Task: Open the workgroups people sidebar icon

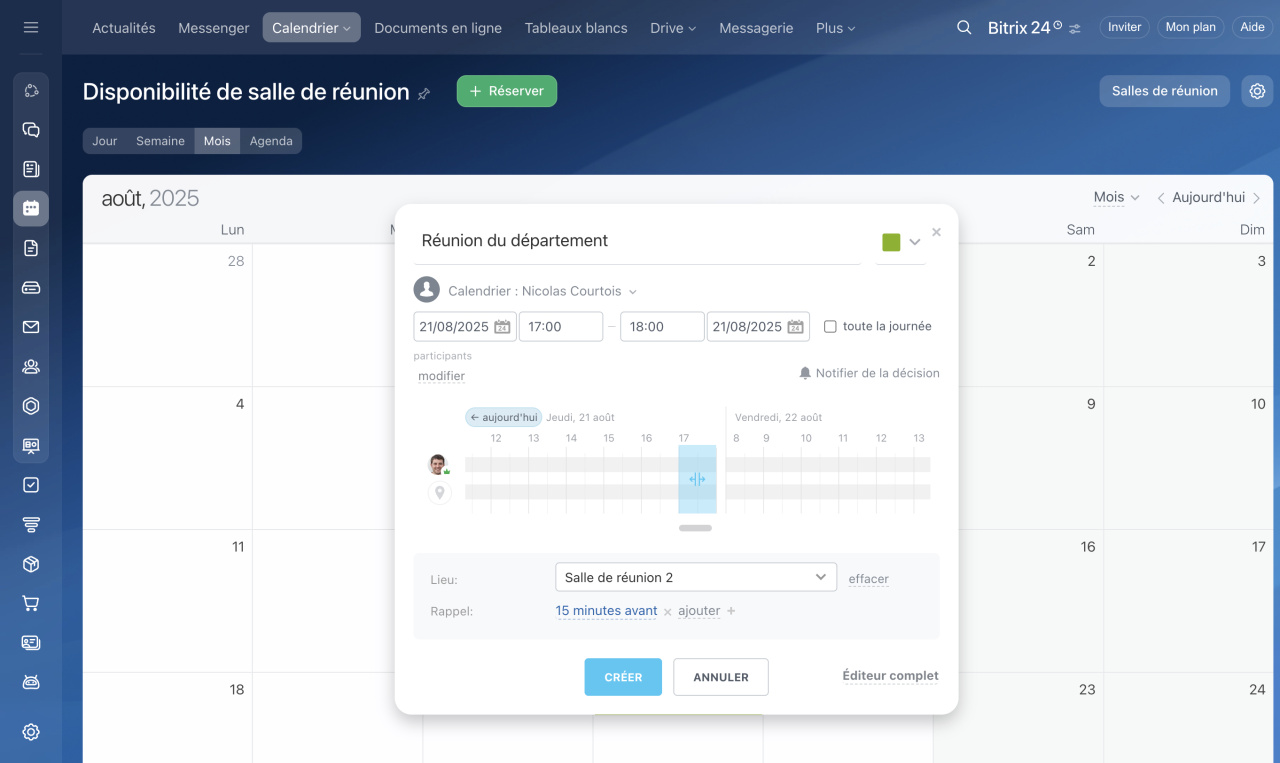Action: tap(31, 366)
